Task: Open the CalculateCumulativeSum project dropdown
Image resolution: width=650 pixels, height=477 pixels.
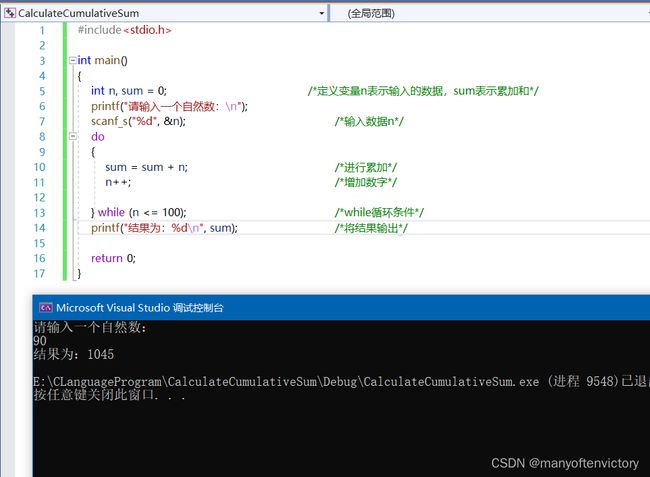Action: pyautogui.click(x=321, y=13)
